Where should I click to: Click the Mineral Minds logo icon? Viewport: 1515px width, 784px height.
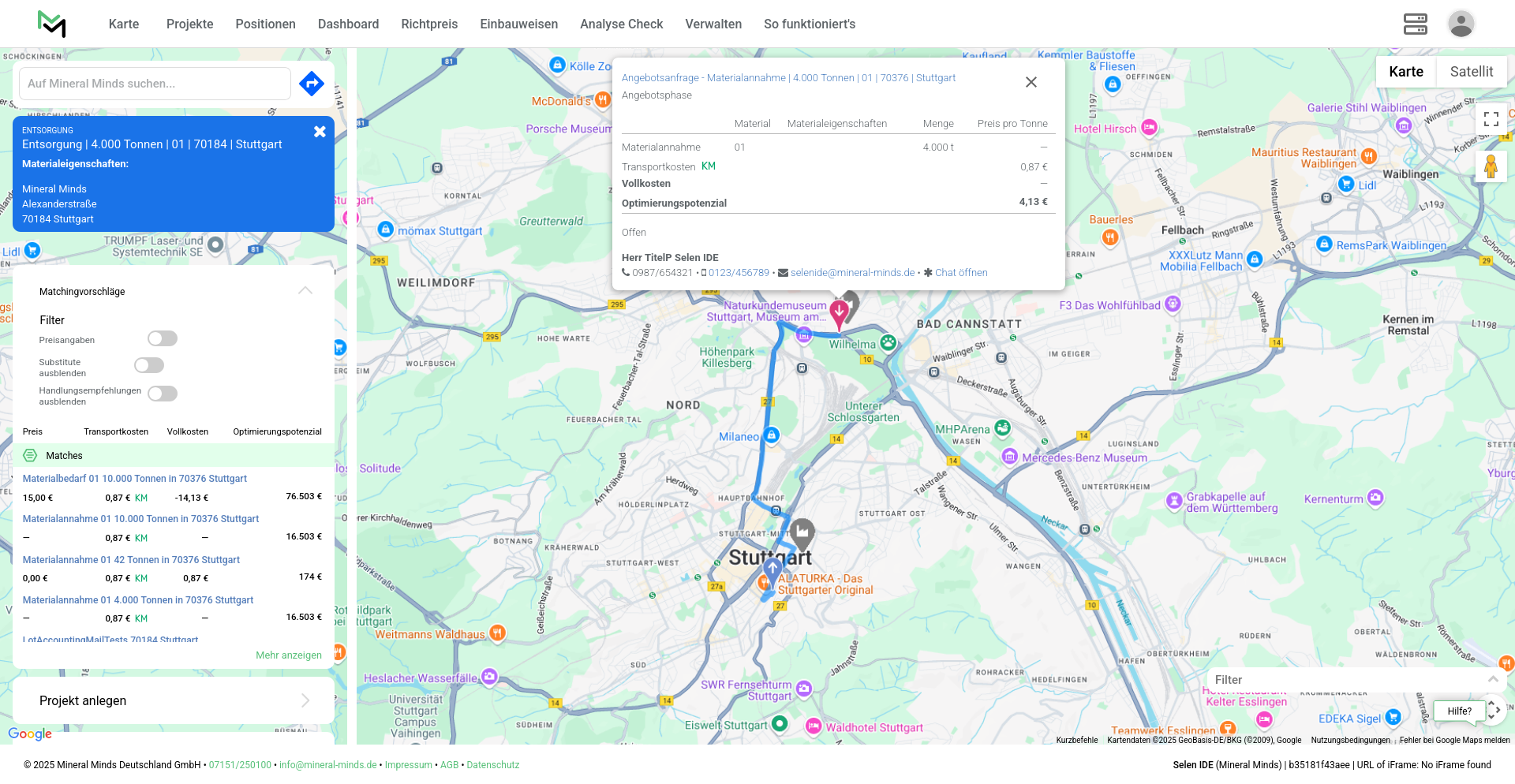[52, 24]
